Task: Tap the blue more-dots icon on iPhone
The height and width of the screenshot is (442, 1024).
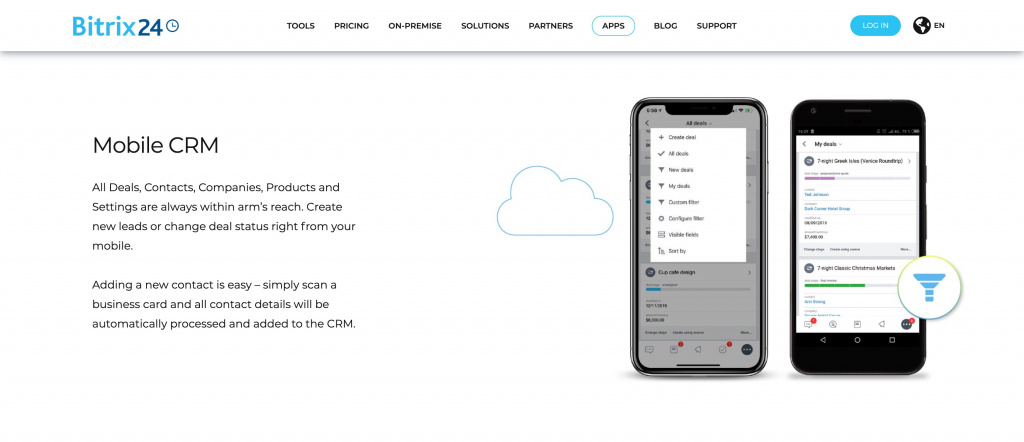Action: tap(746, 349)
